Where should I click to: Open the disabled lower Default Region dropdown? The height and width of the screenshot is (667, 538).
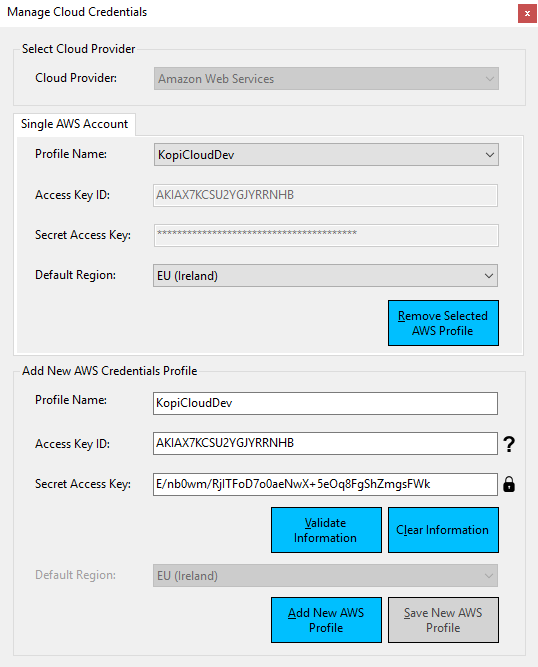[325, 576]
